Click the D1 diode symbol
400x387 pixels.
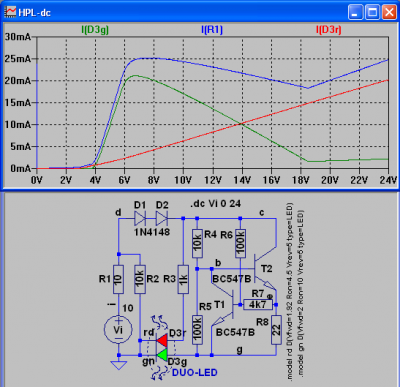coord(140,219)
